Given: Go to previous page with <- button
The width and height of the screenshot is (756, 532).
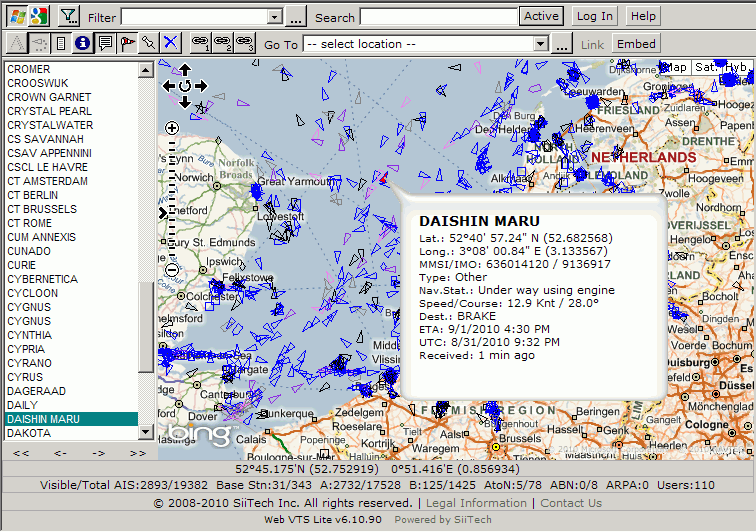Looking at the screenshot, I should click(60, 453).
